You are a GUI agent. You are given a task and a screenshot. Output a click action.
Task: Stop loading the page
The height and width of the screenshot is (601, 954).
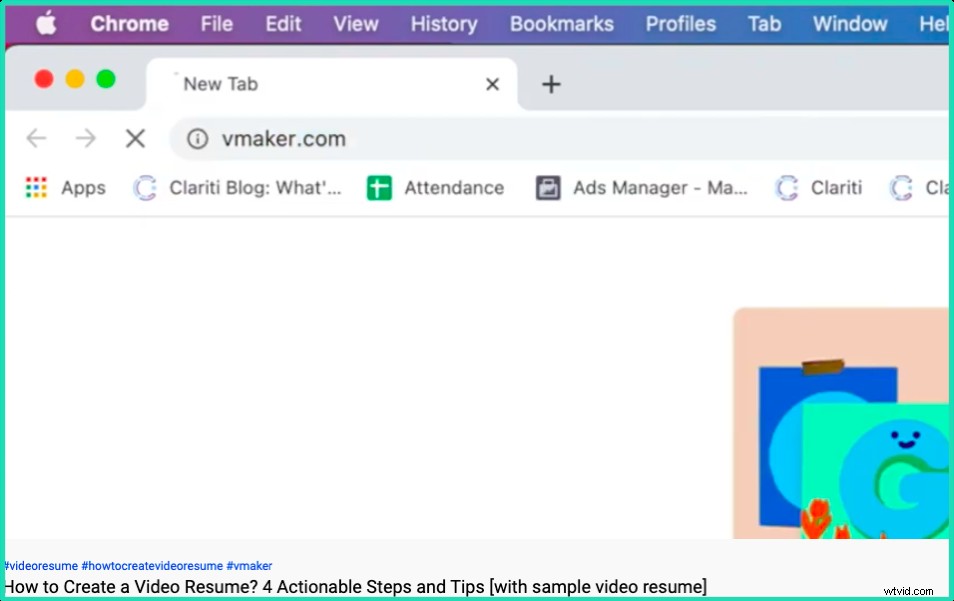[135, 139]
